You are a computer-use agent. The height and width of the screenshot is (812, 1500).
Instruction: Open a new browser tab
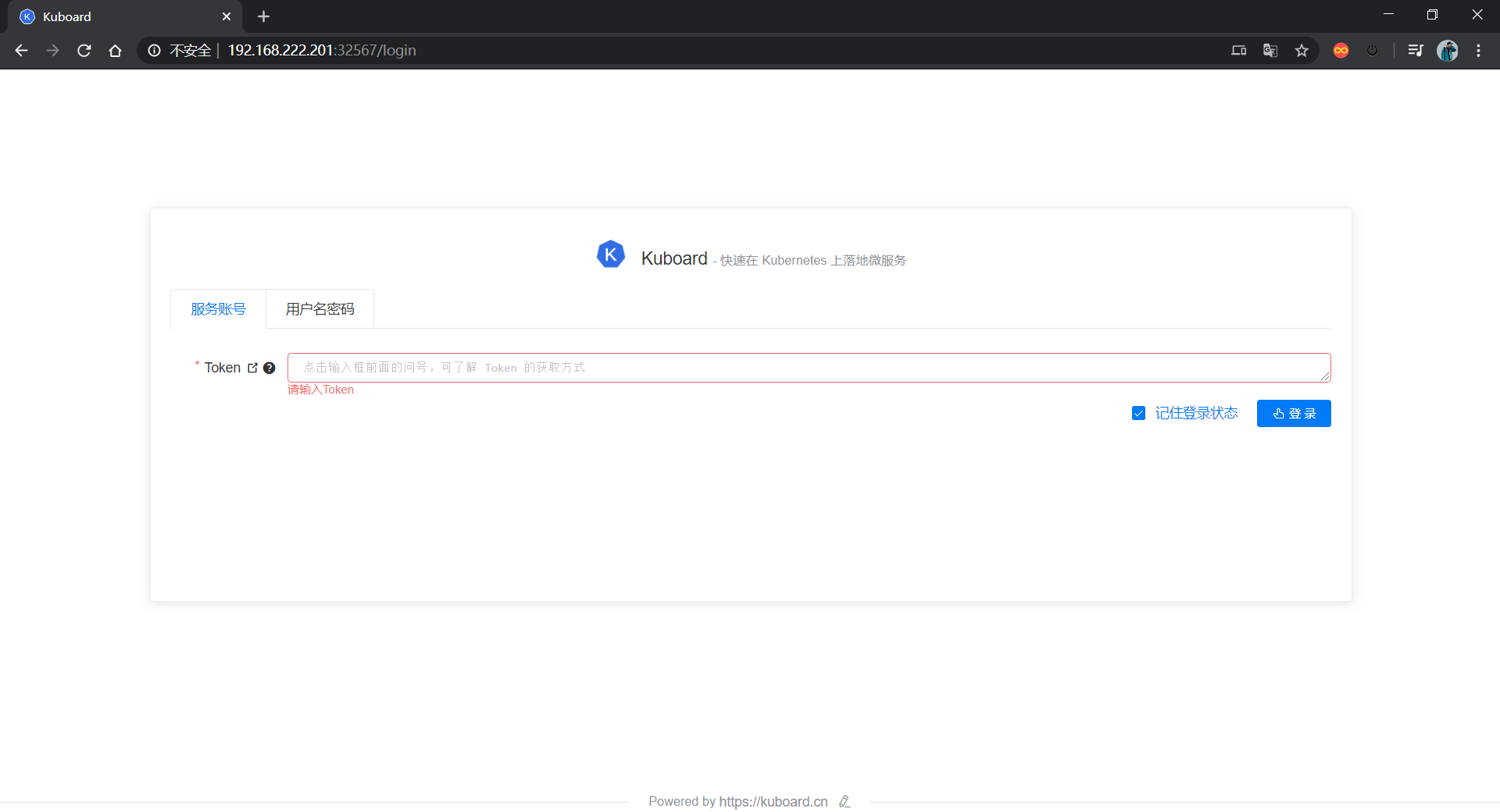coord(263,16)
